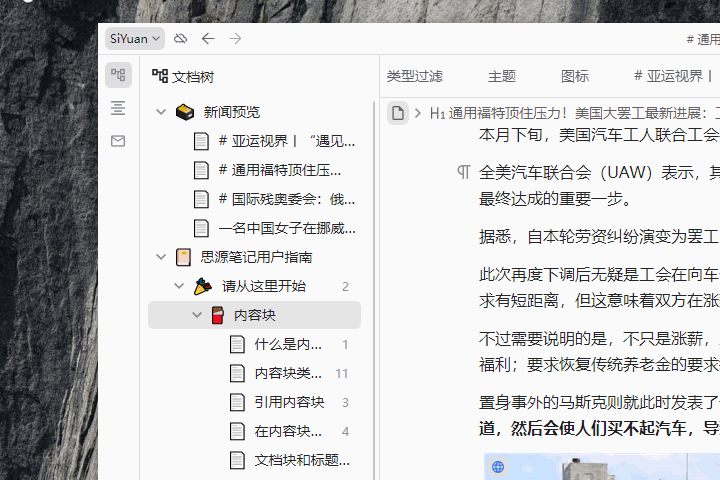Open the inbox envelope dock icon
Image resolution: width=720 pixels, height=480 pixels.
[118, 141]
